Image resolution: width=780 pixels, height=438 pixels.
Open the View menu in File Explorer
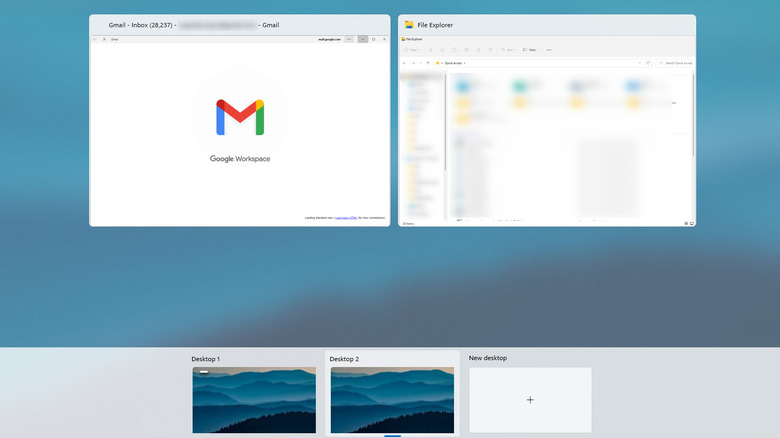[530, 50]
